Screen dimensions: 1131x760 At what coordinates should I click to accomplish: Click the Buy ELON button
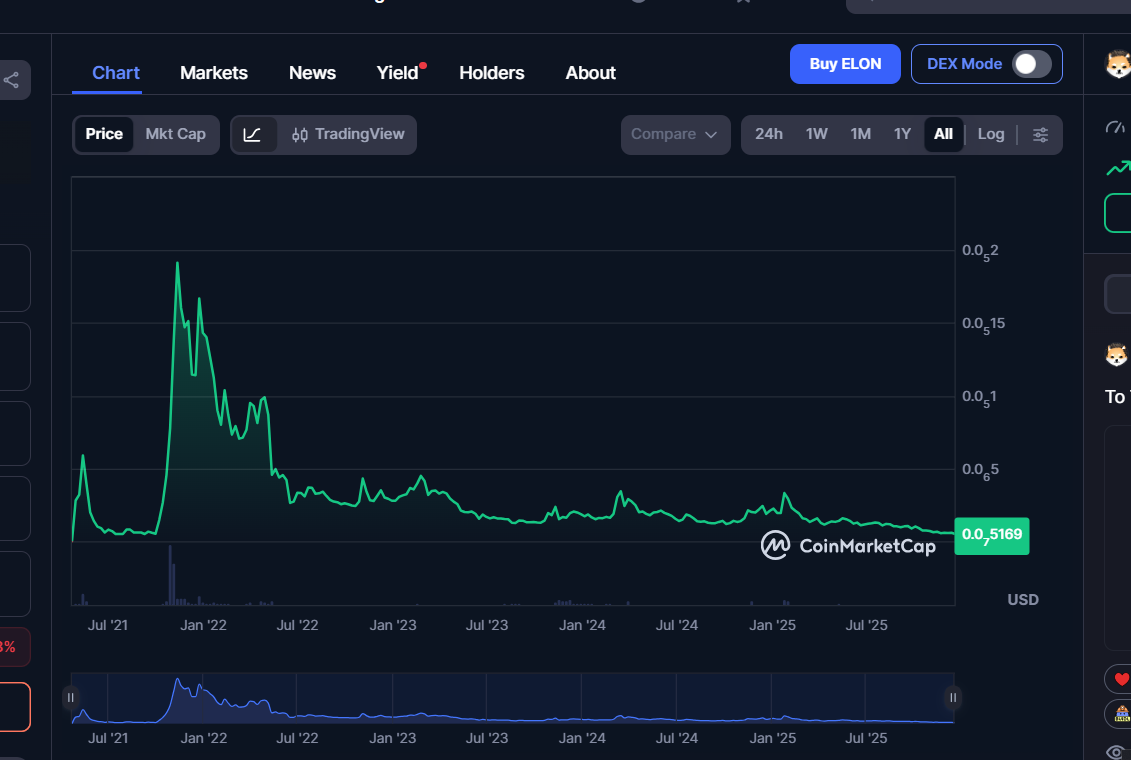(845, 63)
